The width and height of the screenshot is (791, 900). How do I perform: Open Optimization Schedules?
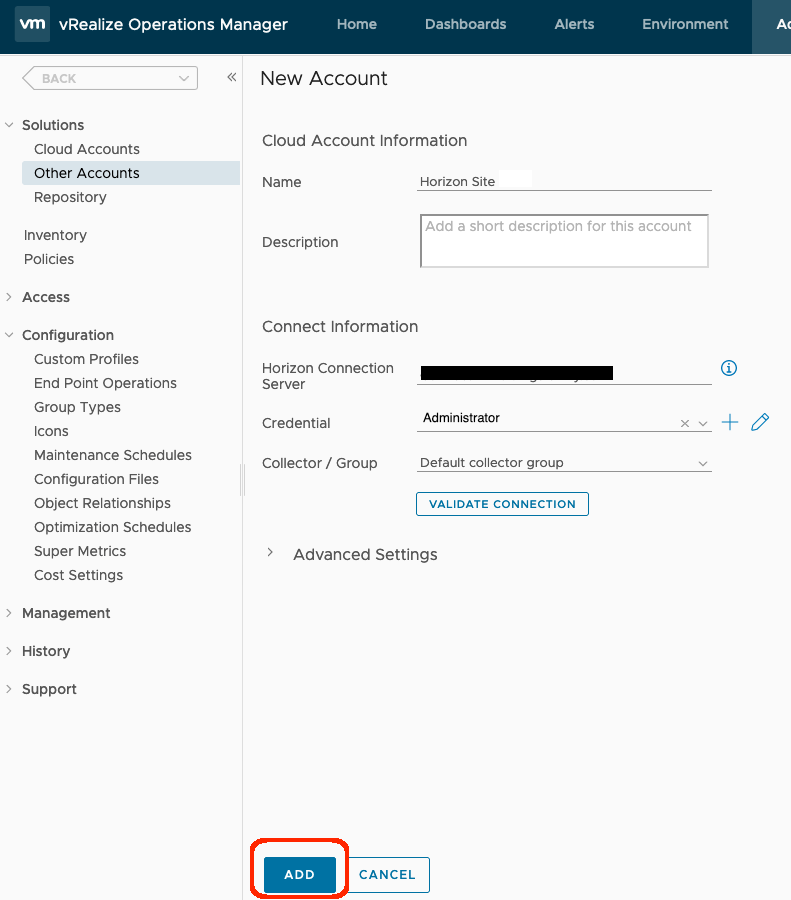[113, 527]
